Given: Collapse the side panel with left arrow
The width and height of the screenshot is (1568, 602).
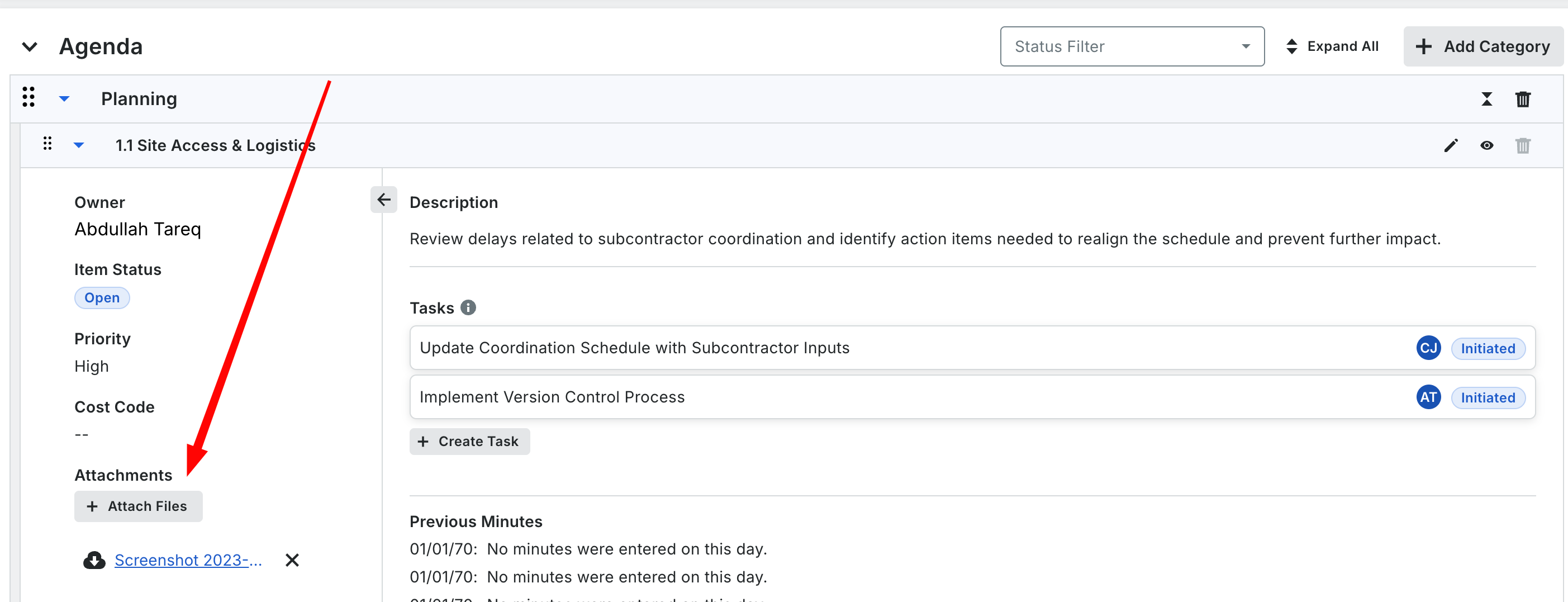Looking at the screenshot, I should click(383, 200).
